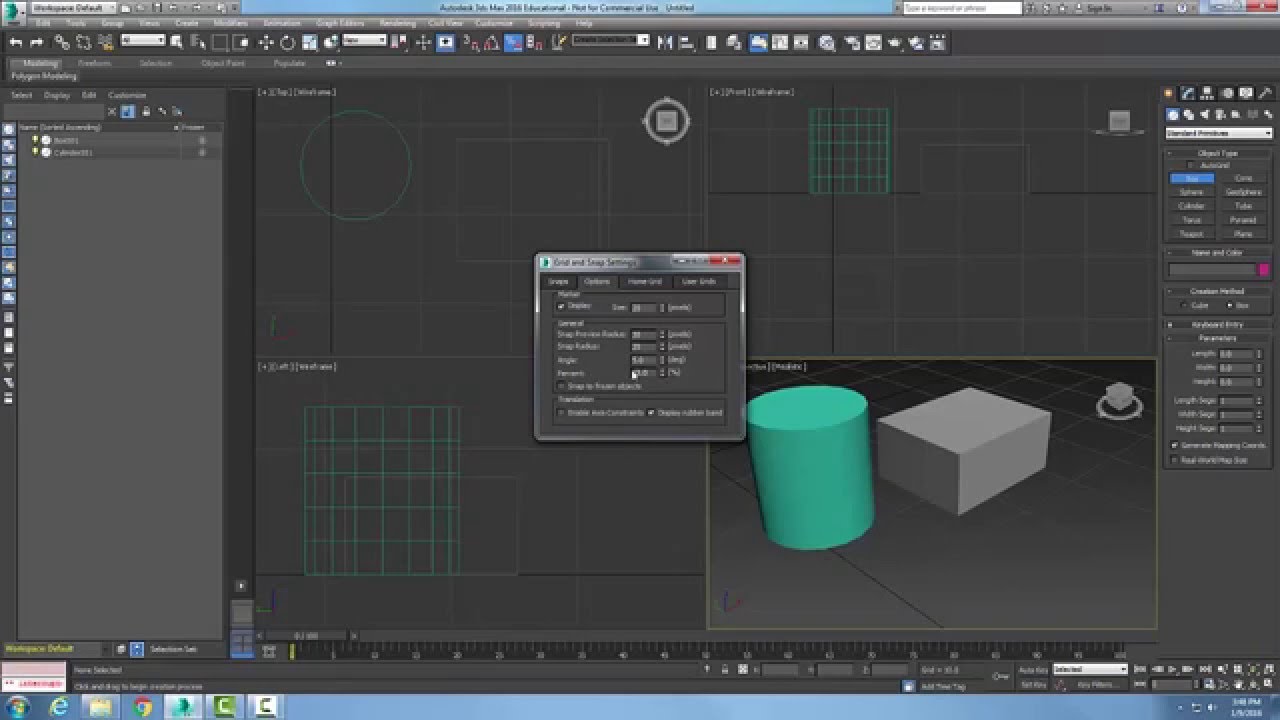
Task: Click the timeline frame slider handle
Action: click(306, 635)
